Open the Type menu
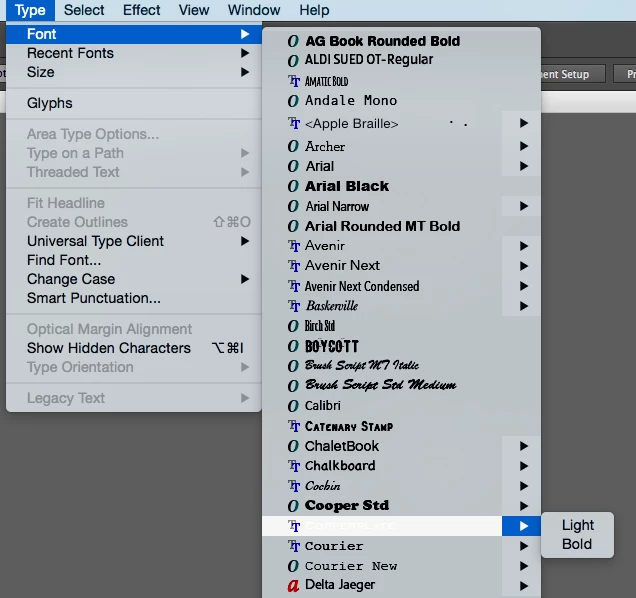Screen dimensions: 636x598 [x=30, y=10]
